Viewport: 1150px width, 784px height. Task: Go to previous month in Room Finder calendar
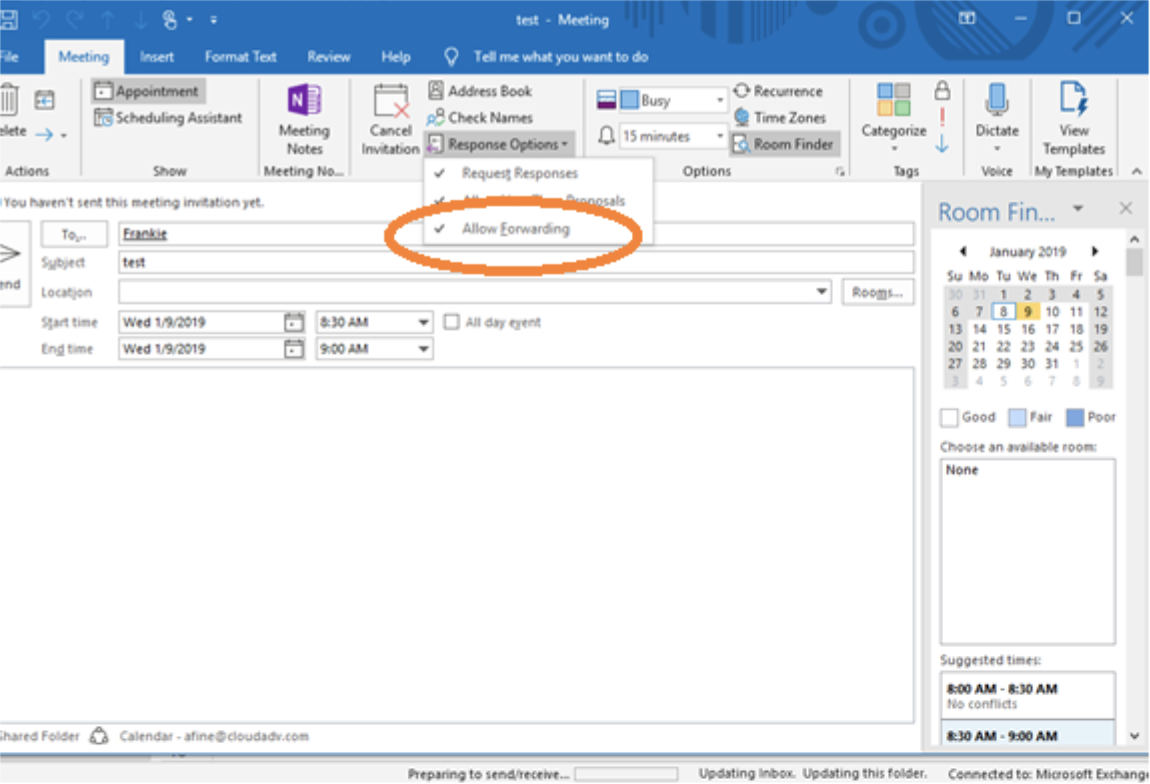[962, 252]
